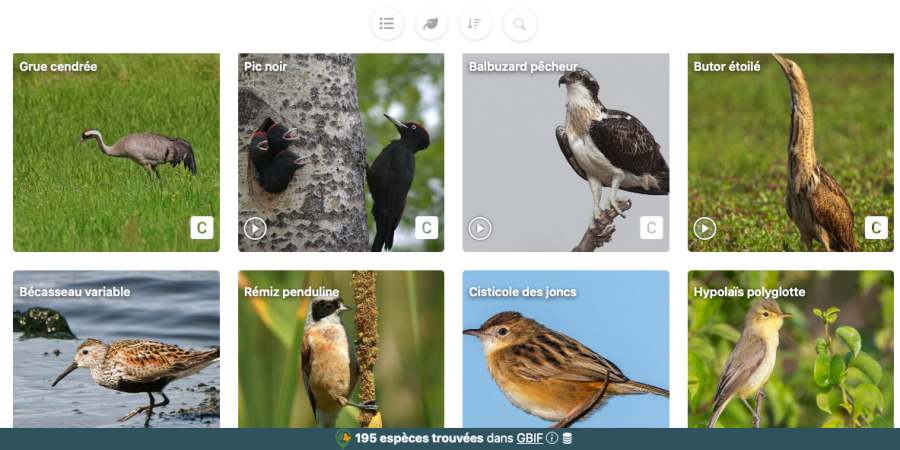Click the info icon next to GBIF

point(552,439)
